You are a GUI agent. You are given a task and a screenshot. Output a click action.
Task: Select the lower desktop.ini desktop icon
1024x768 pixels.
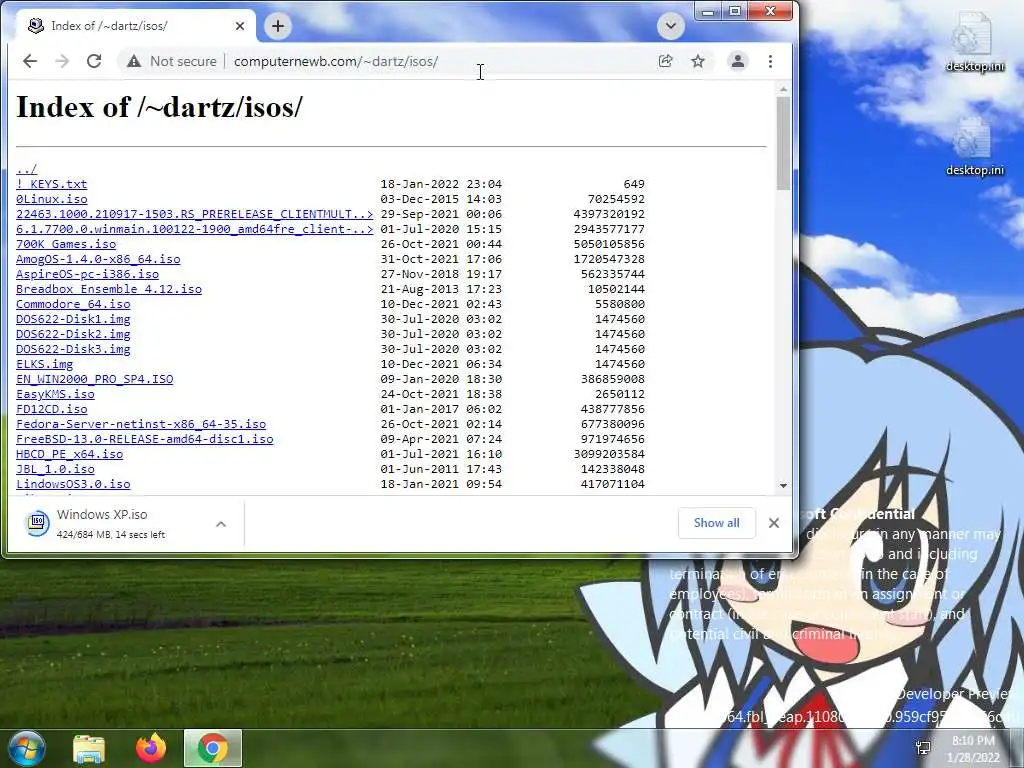pyautogui.click(x=974, y=147)
